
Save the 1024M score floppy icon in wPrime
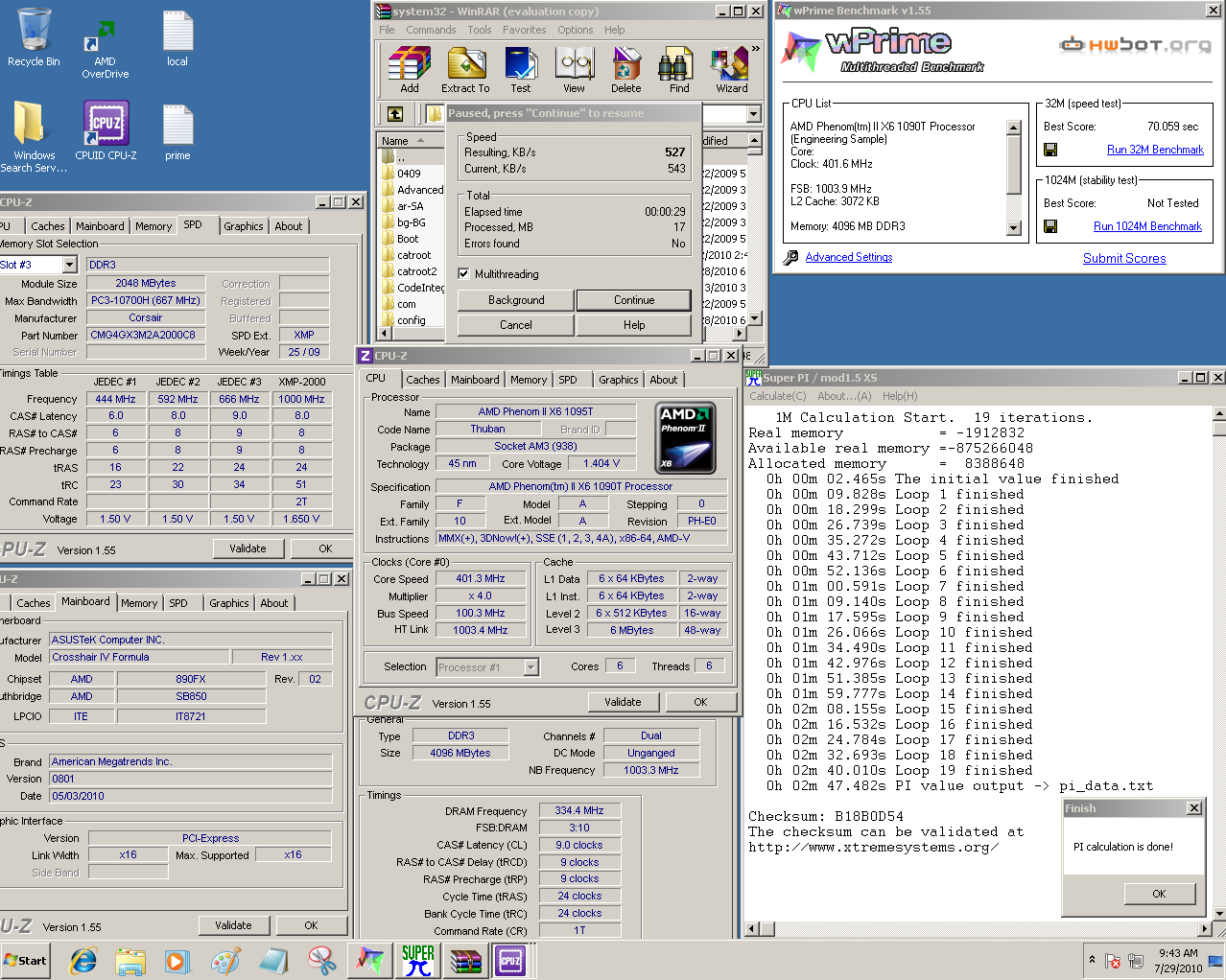(1050, 226)
